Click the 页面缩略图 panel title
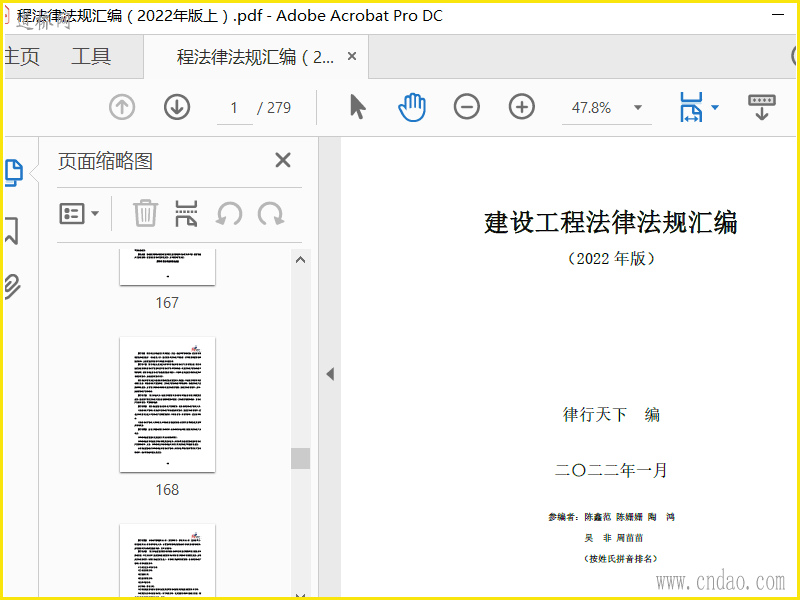800x600 pixels. pyautogui.click(x=105, y=161)
